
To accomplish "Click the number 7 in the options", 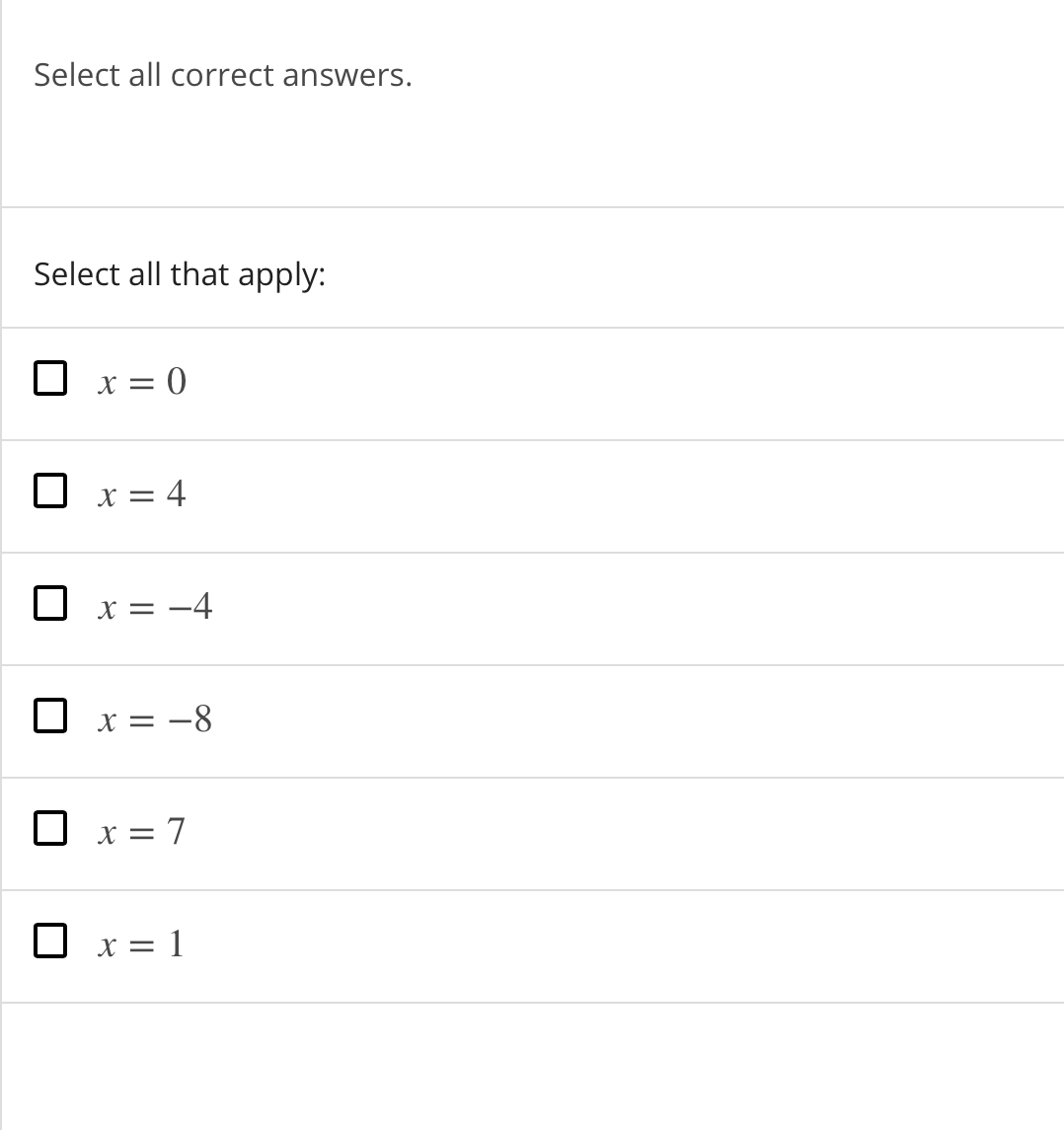I will tap(176, 833).
